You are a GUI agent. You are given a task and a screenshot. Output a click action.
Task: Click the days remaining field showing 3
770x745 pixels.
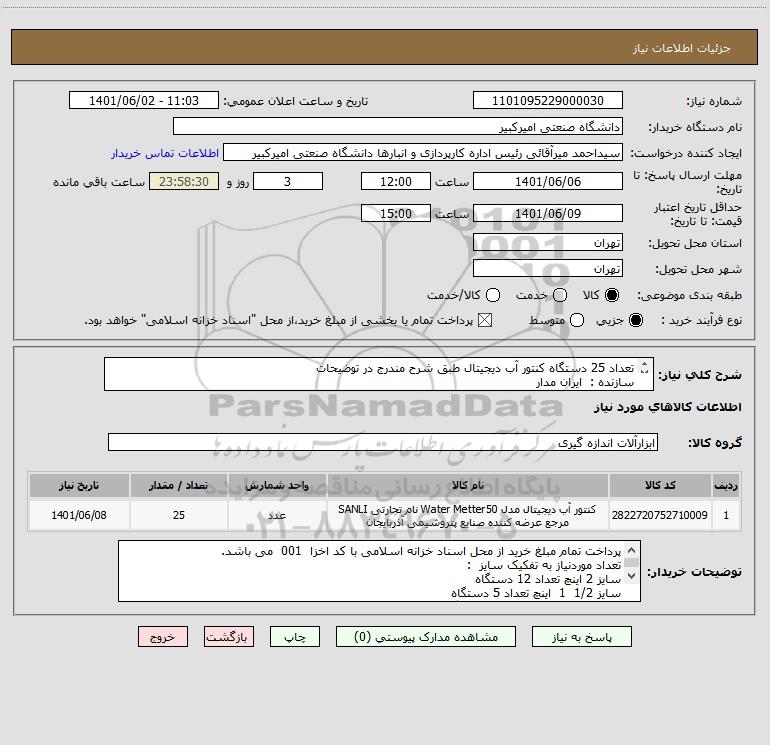(288, 181)
